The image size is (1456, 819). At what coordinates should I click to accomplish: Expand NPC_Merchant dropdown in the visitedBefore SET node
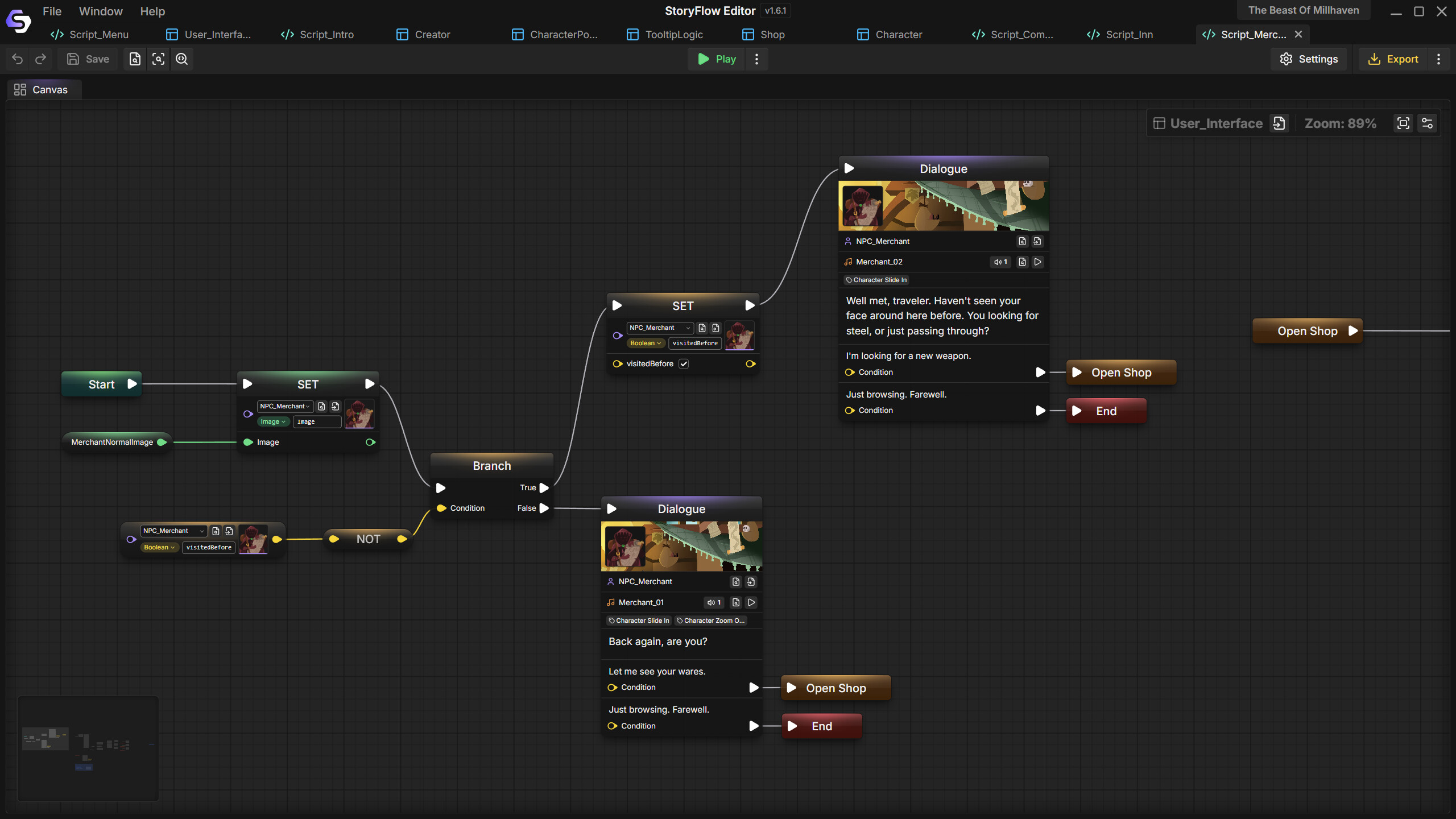(660, 328)
